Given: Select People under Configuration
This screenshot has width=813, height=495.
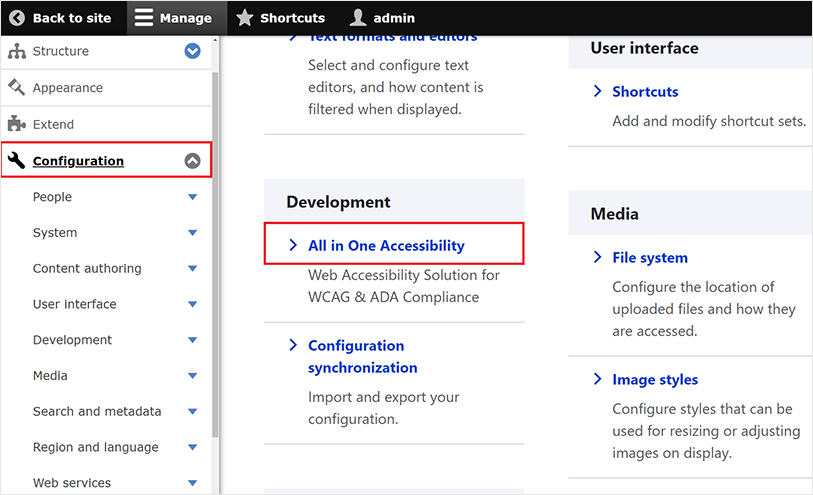Looking at the screenshot, I should (x=52, y=197).
